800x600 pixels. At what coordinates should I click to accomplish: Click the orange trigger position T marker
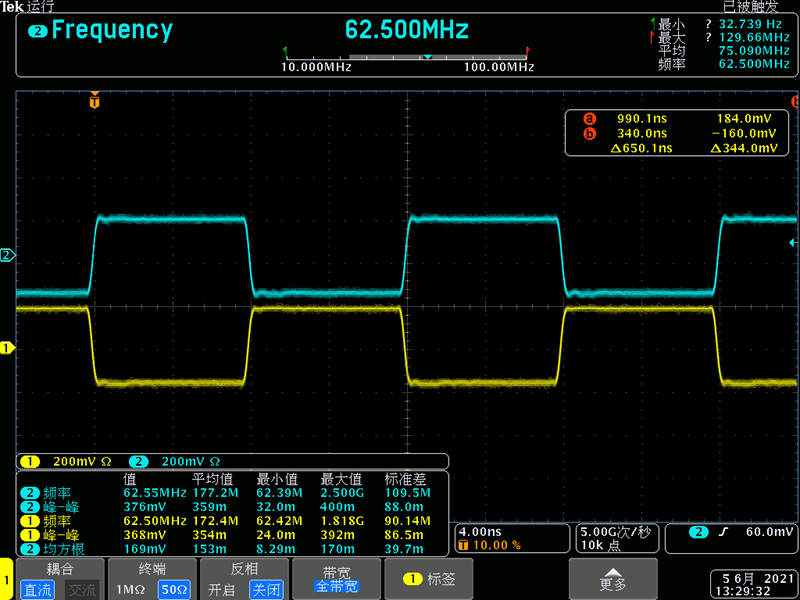click(95, 102)
